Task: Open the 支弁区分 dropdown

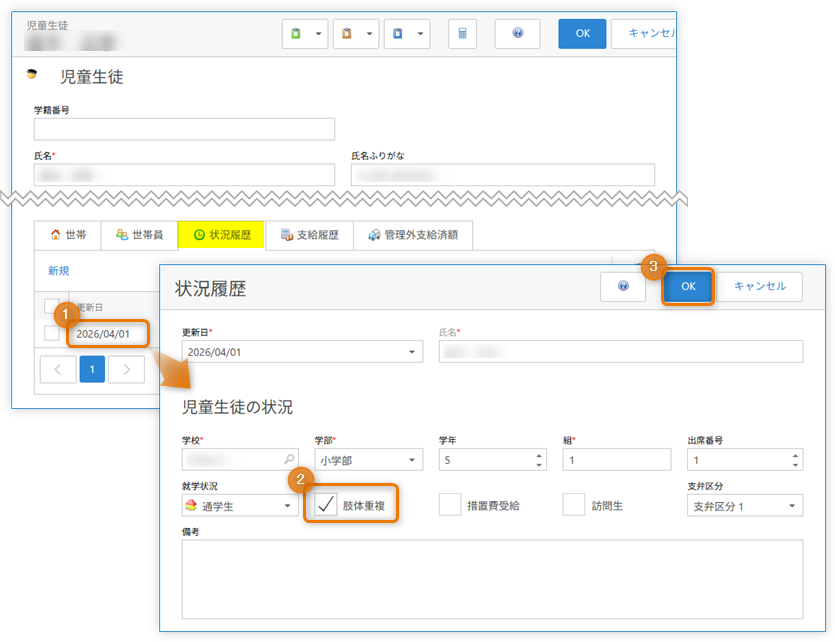Action: [745, 506]
